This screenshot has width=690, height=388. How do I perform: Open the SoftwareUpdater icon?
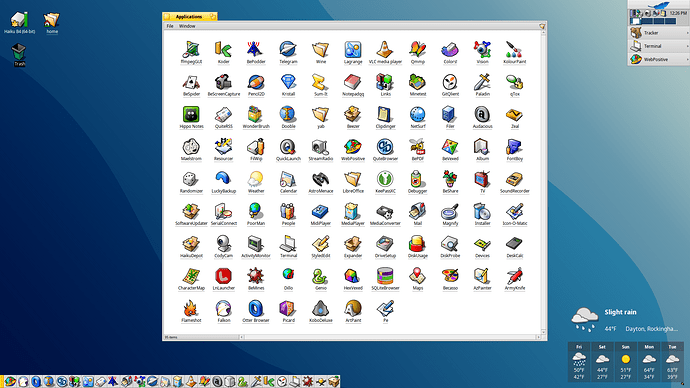tap(191, 211)
